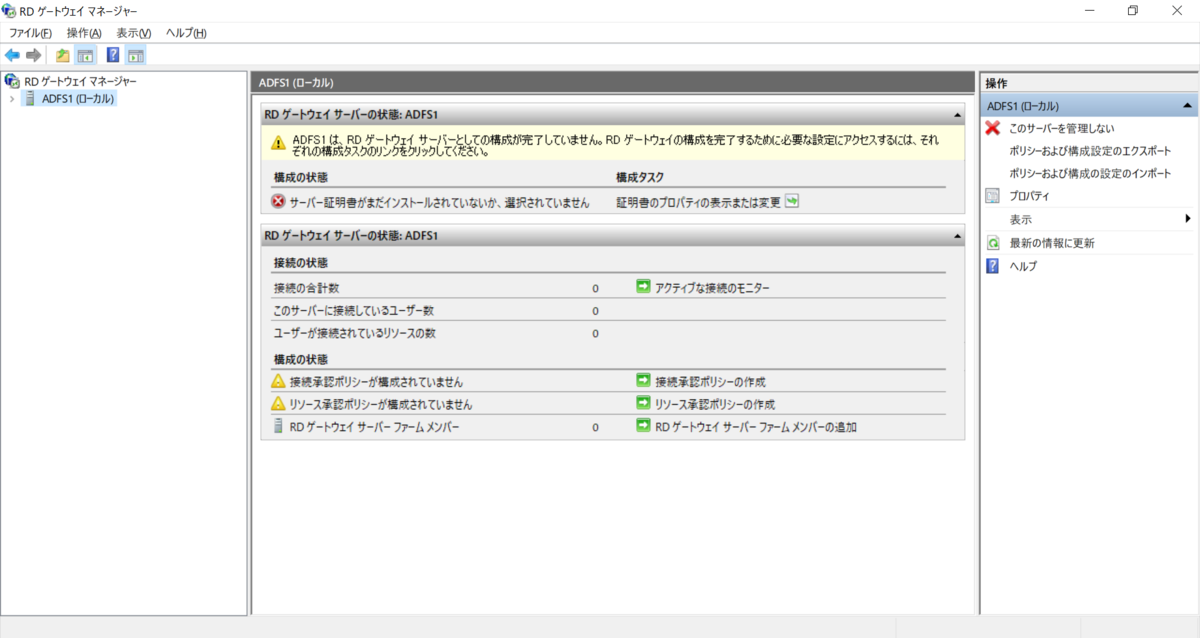Click the 操作 pane header
Screen dimensions: 1200x638
[1089, 83]
